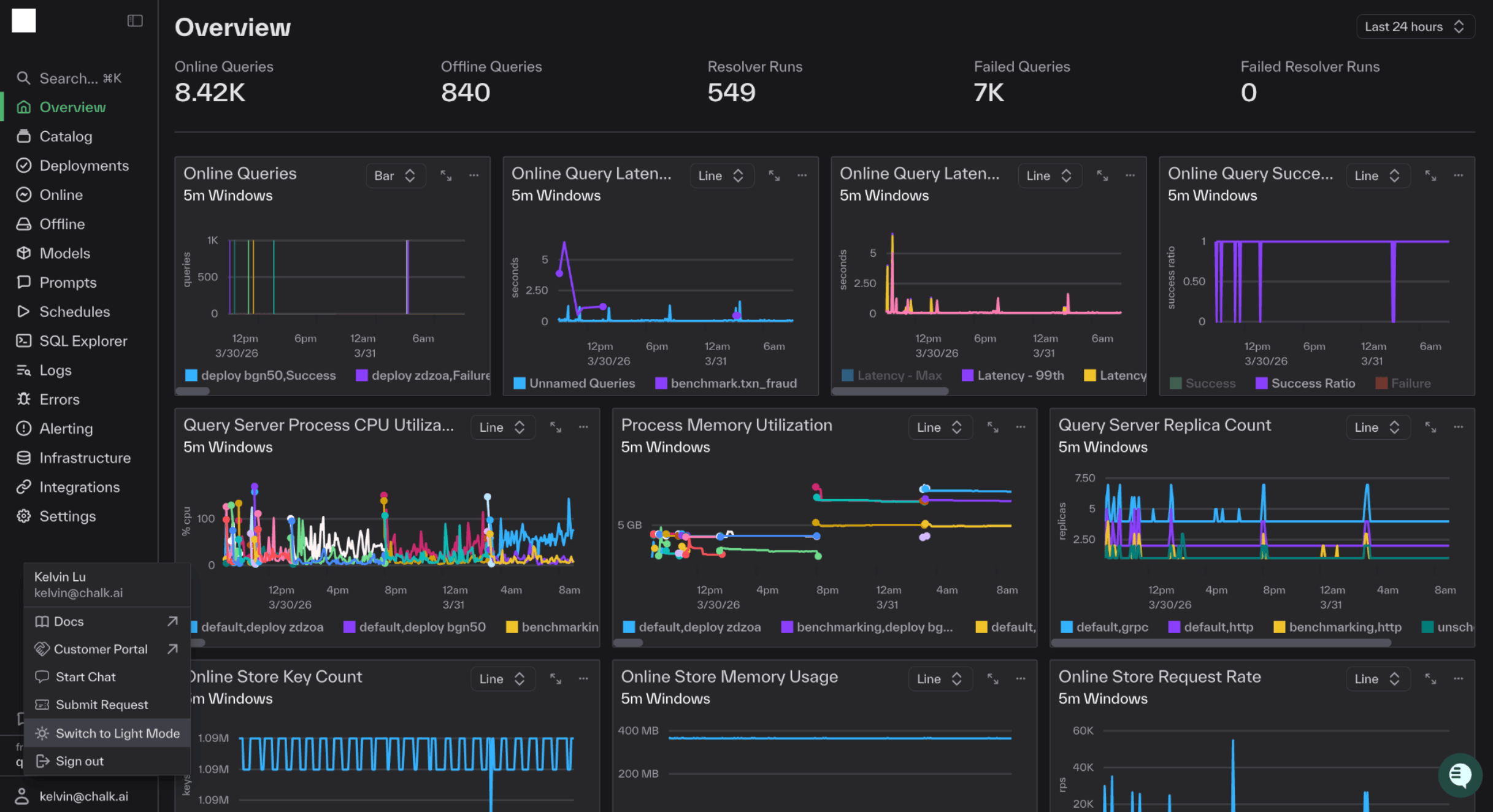Open the support chat bubble
This screenshot has width=1493, height=812.
[x=1460, y=775]
